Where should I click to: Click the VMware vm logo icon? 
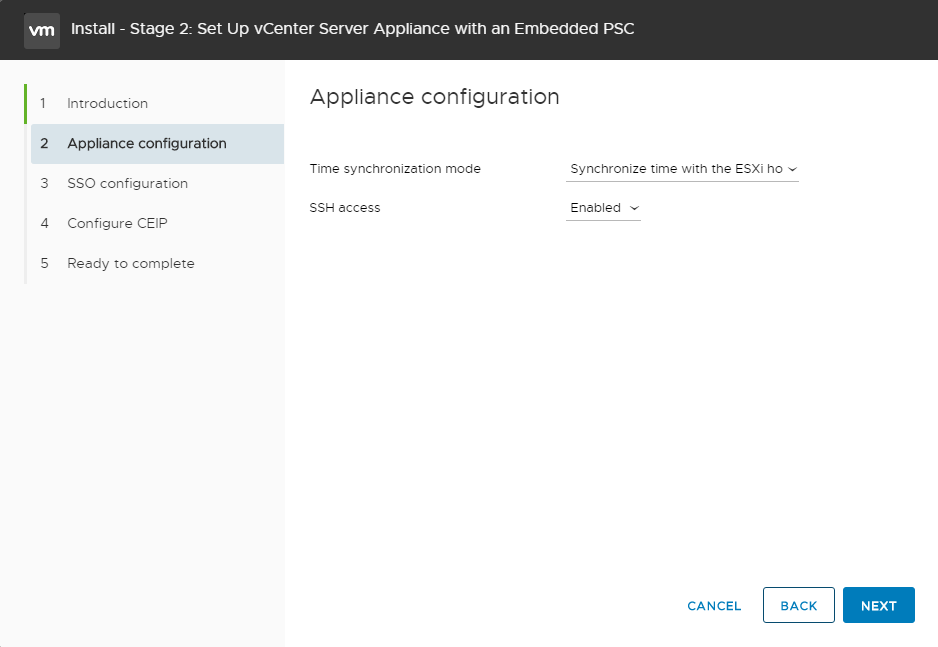[41, 29]
